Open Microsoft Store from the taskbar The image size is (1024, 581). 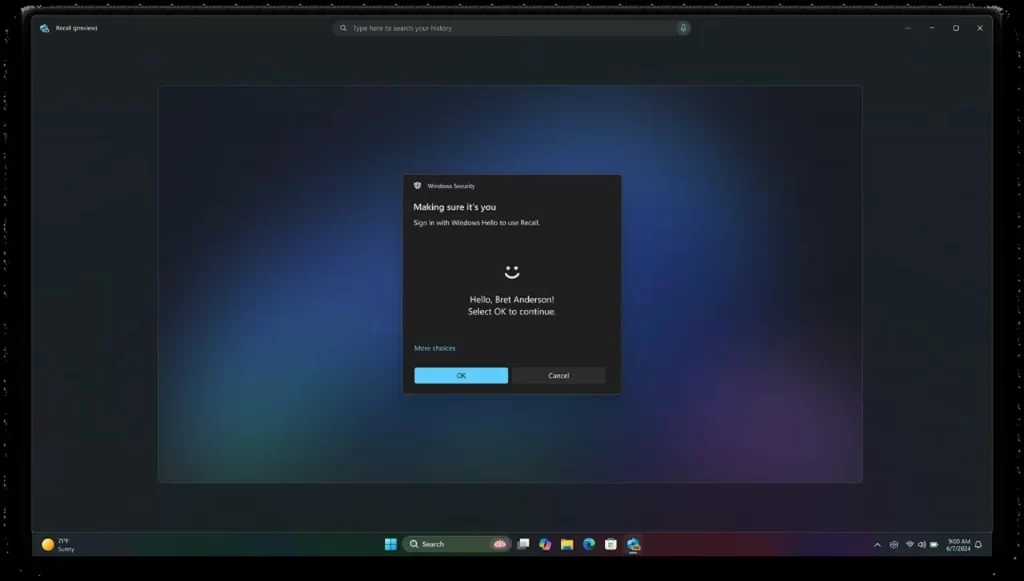pyautogui.click(x=611, y=544)
